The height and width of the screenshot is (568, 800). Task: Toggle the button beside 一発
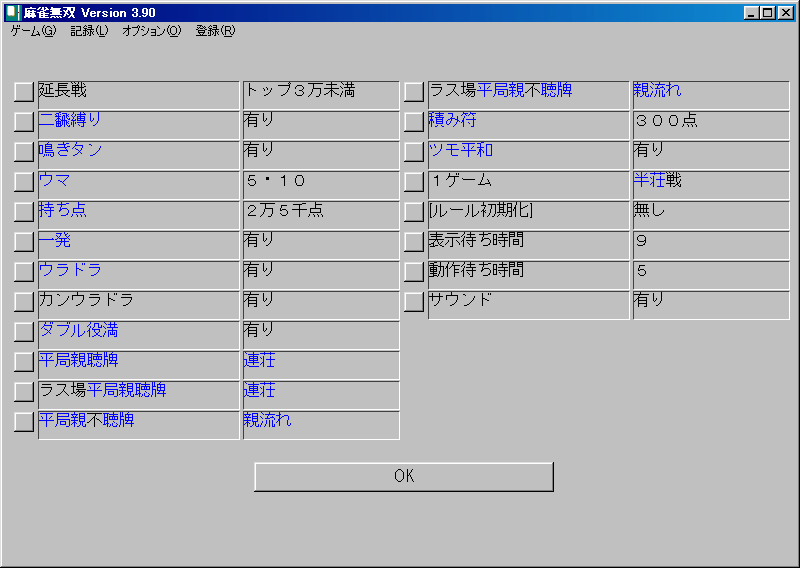[x=23, y=242]
